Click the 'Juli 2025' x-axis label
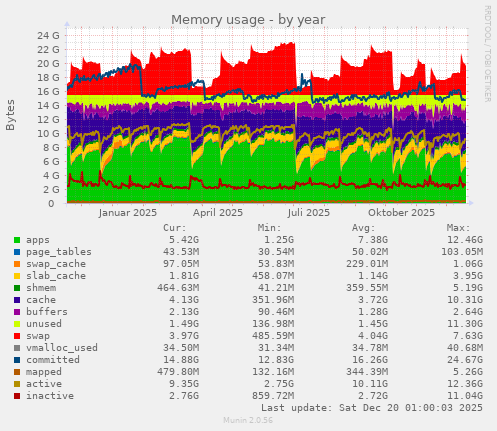Image resolution: width=497 pixels, height=431 pixels. click(309, 213)
